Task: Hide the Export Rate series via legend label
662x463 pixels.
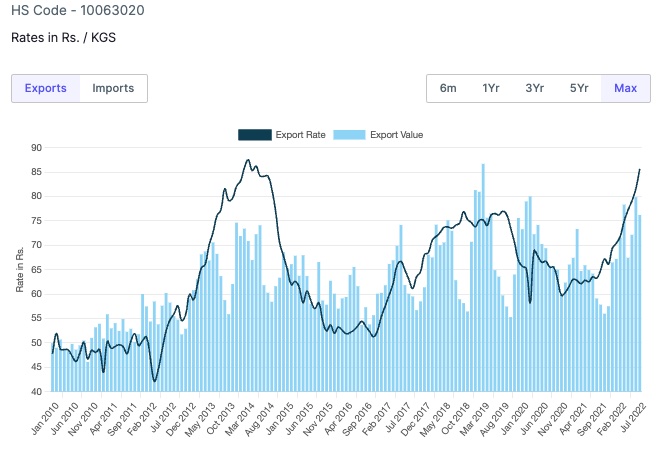Action: coord(300,134)
